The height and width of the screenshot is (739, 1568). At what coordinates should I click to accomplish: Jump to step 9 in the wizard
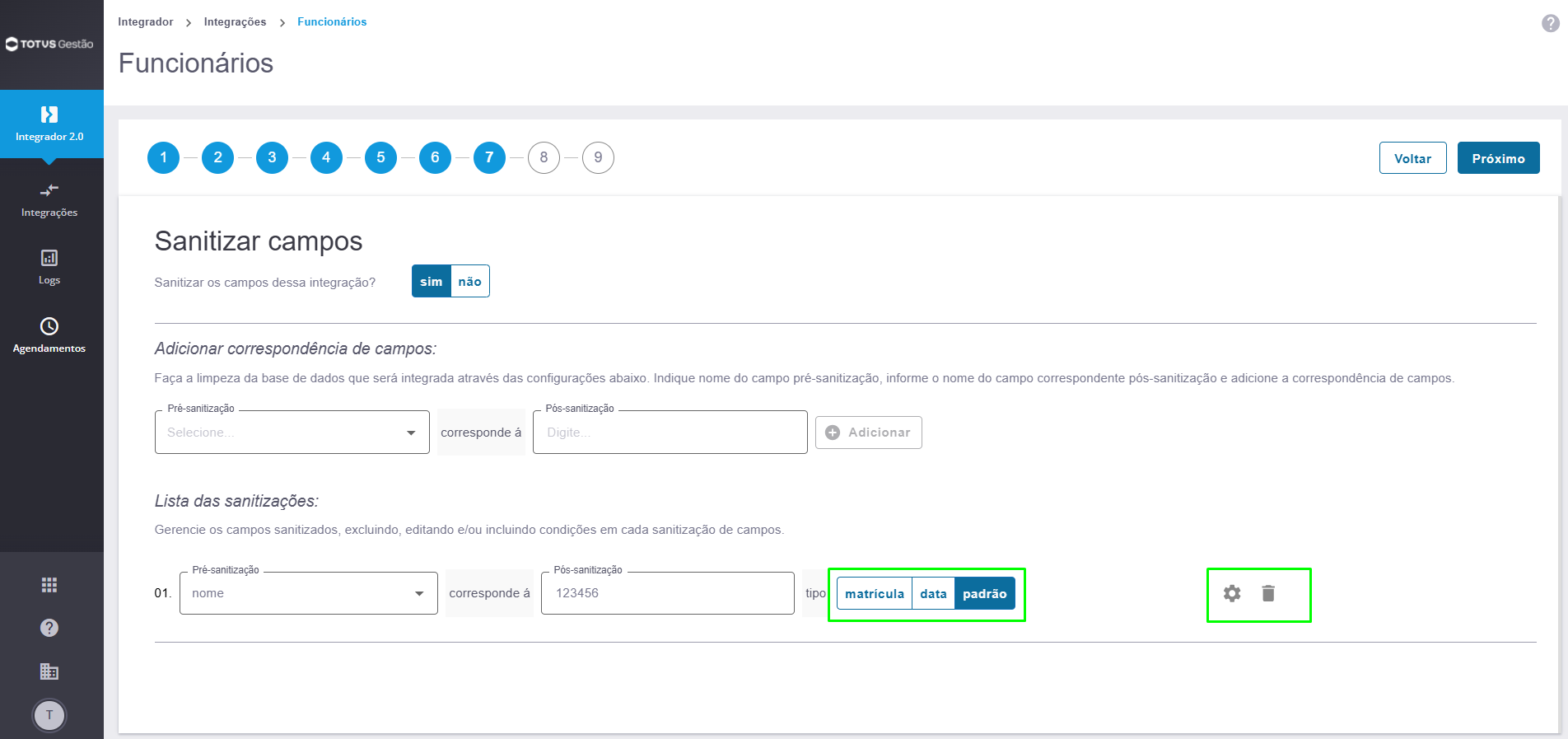[599, 157]
